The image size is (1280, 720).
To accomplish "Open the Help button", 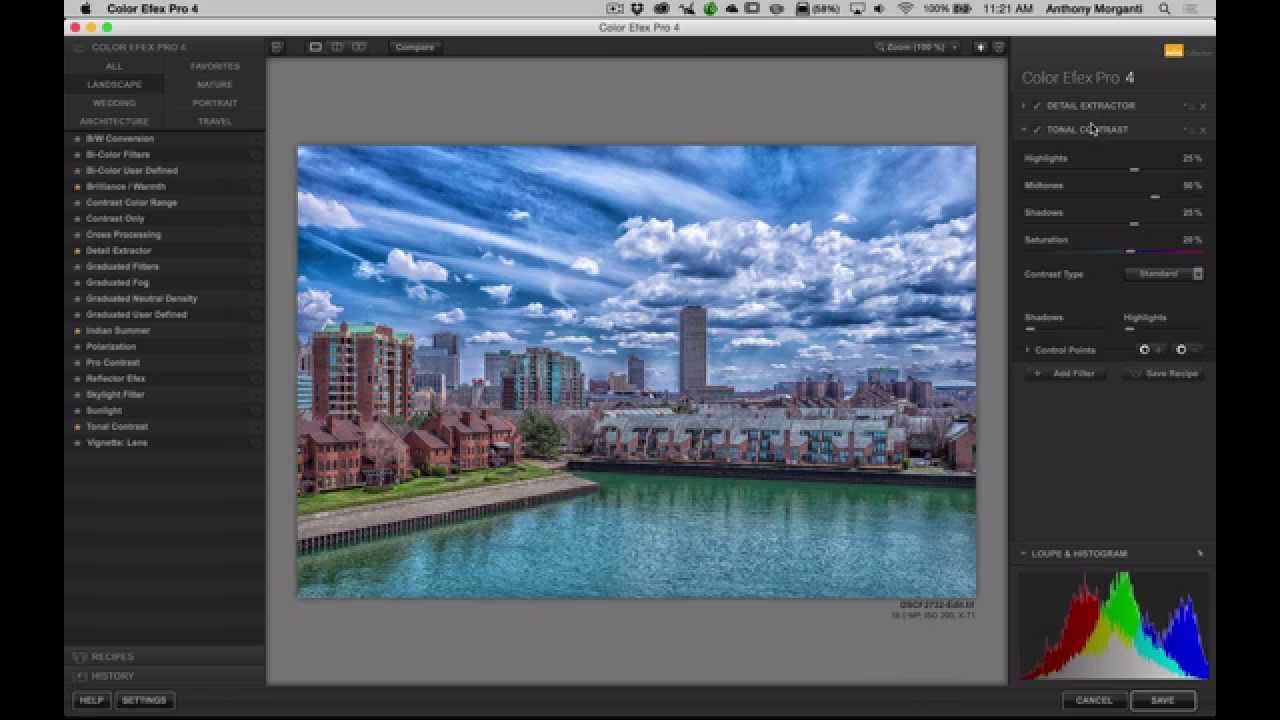I will [91, 700].
